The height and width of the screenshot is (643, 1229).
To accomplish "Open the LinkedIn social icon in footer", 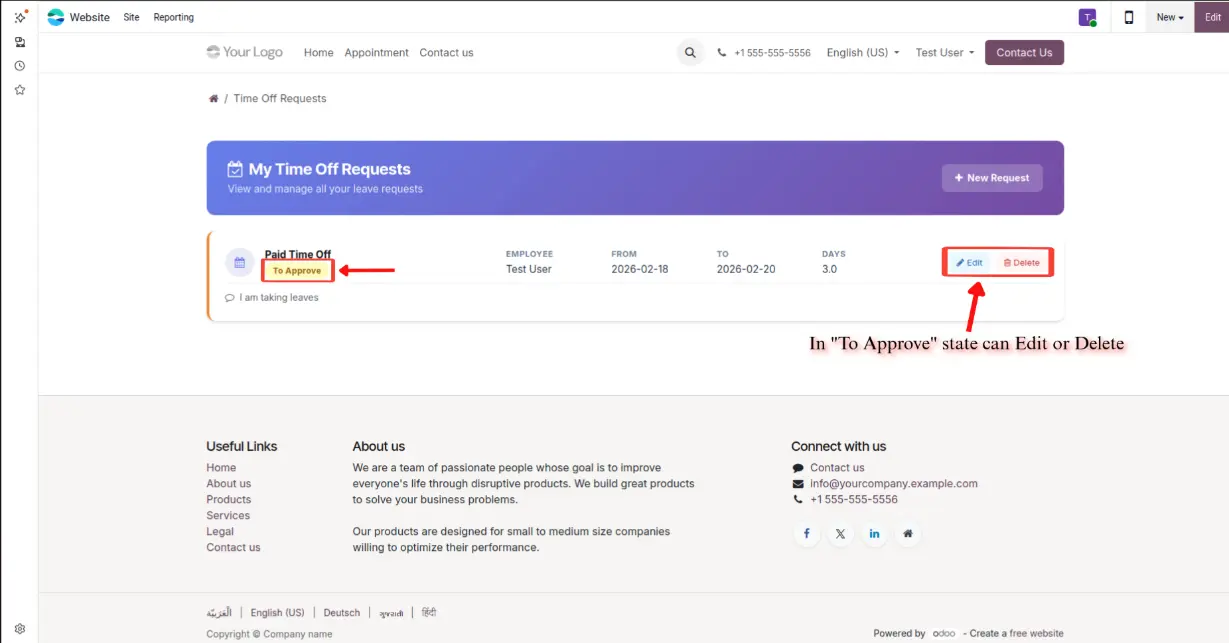I will click(x=874, y=534).
